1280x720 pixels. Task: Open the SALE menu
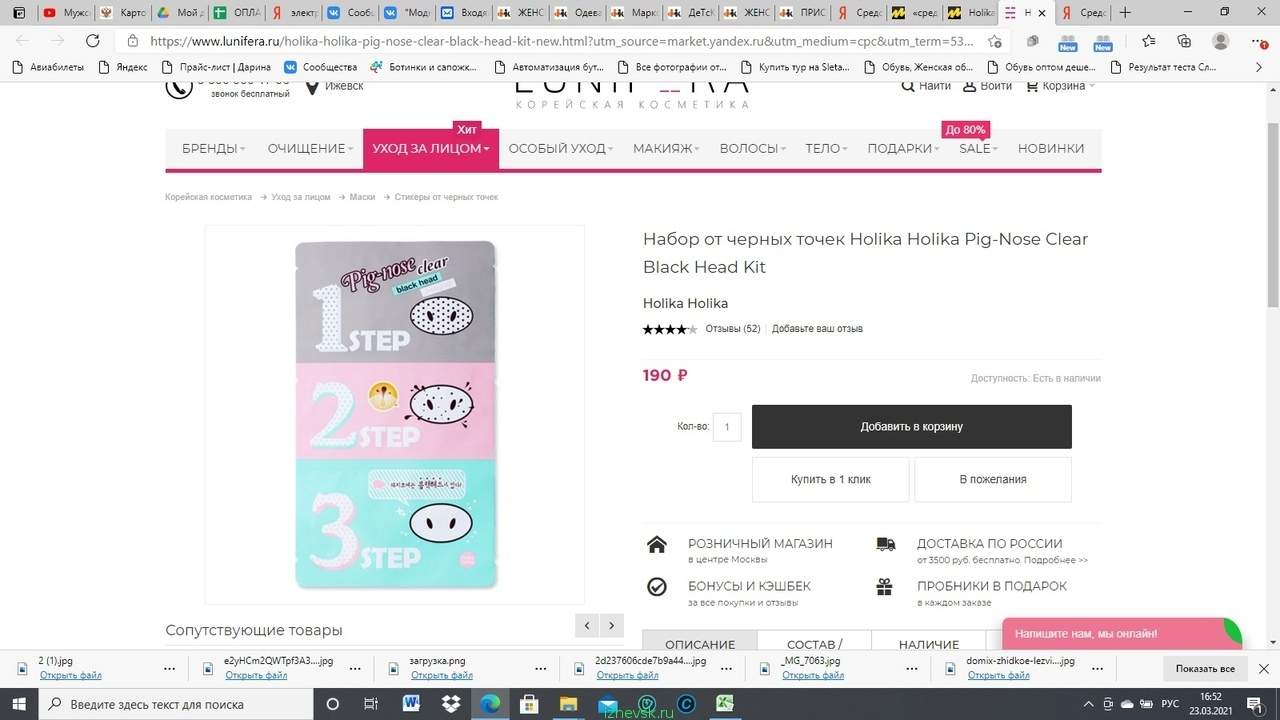pos(978,148)
